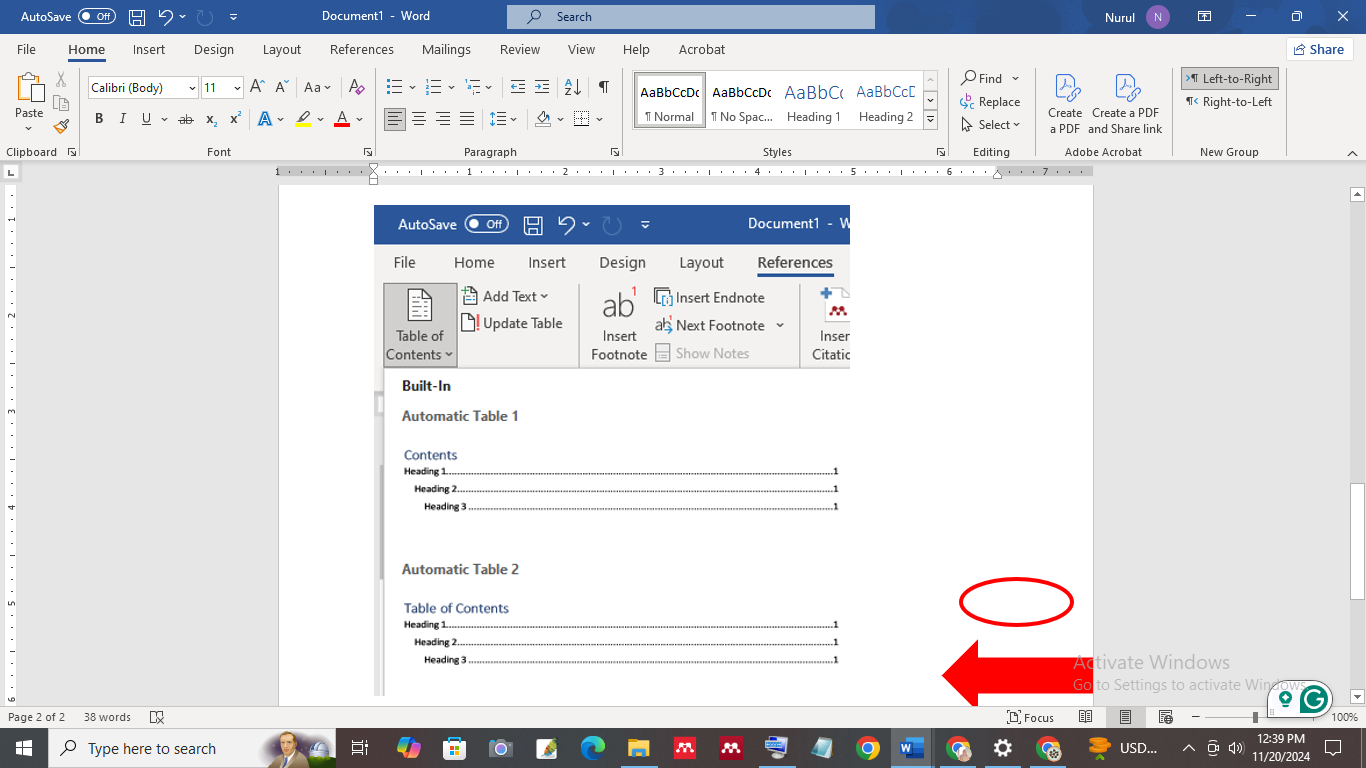Collapse the ribbon with the chevron

pos(1353,153)
